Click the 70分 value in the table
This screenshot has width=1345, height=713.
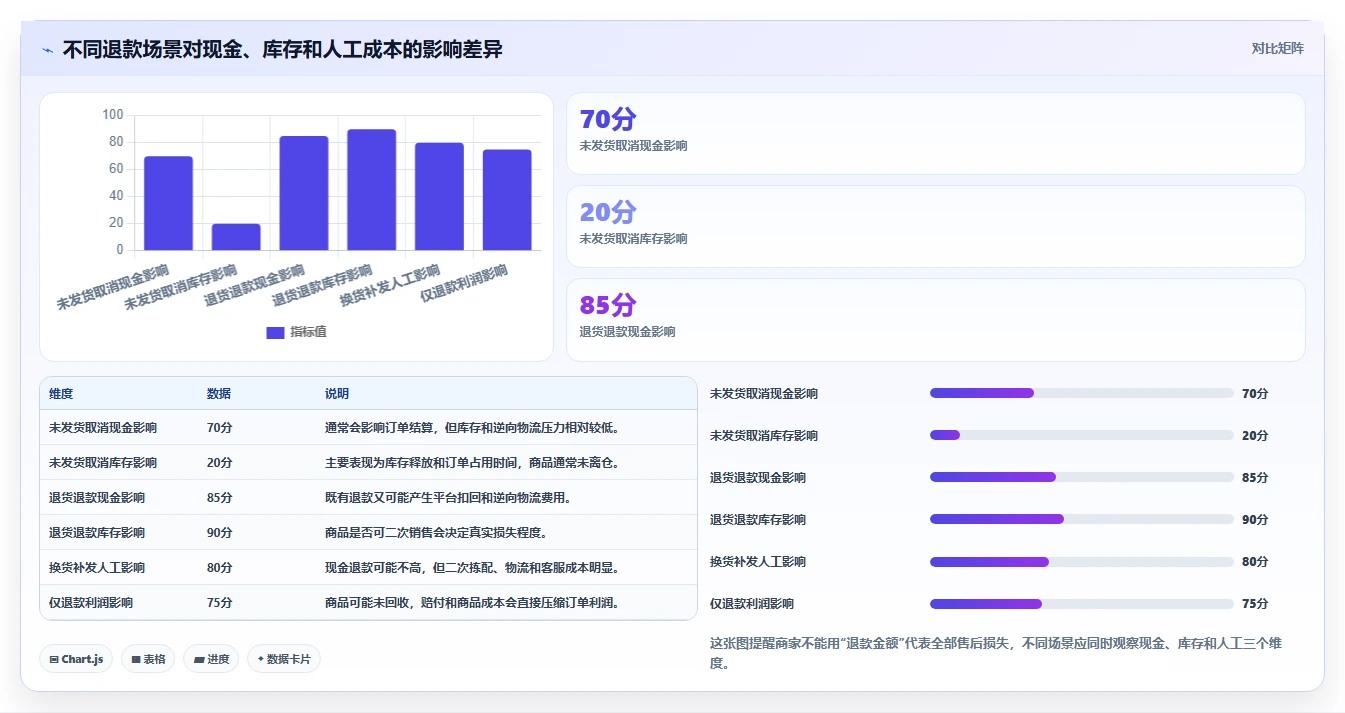pos(220,427)
